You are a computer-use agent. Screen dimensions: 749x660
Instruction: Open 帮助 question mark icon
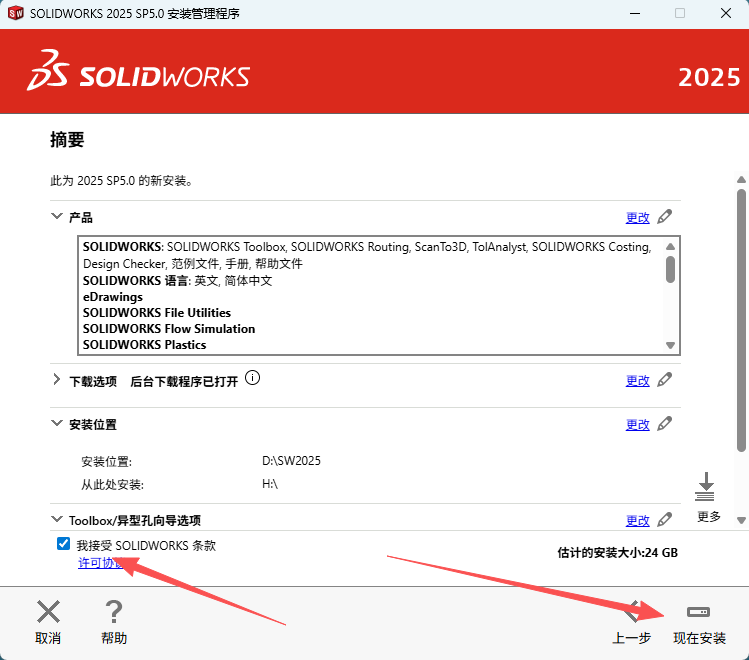[114, 612]
